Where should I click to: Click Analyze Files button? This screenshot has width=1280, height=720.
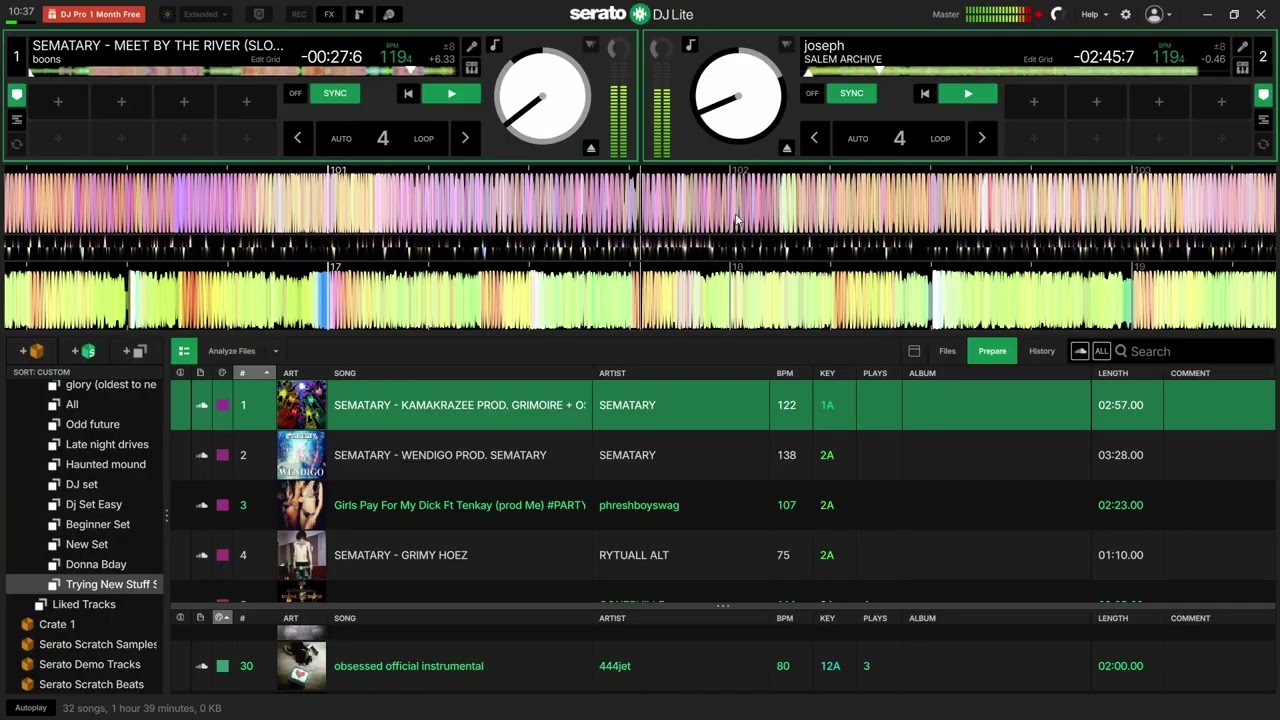coord(232,351)
